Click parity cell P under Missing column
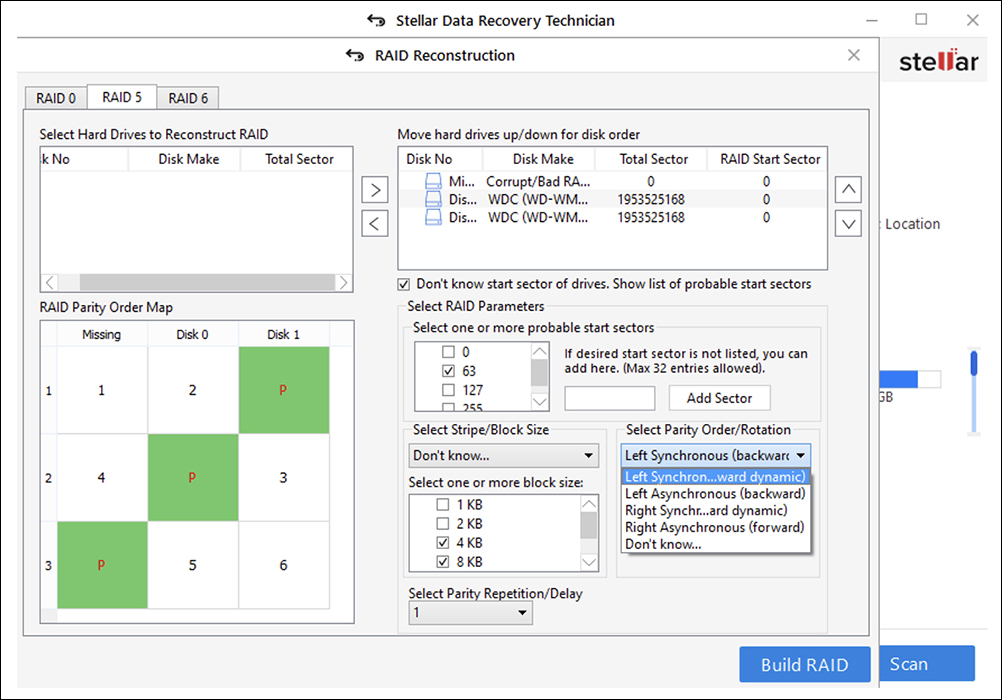The height and width of the screenshot is (700, 1002). point(102,565)
